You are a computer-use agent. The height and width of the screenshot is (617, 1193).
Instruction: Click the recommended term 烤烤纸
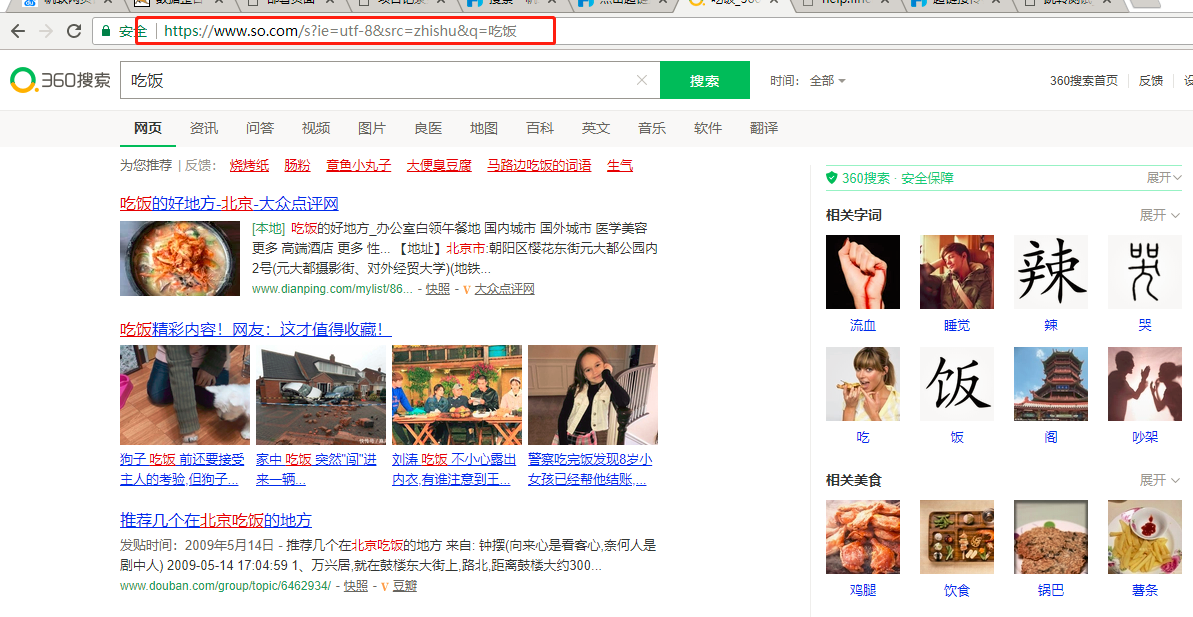(250, 165)
